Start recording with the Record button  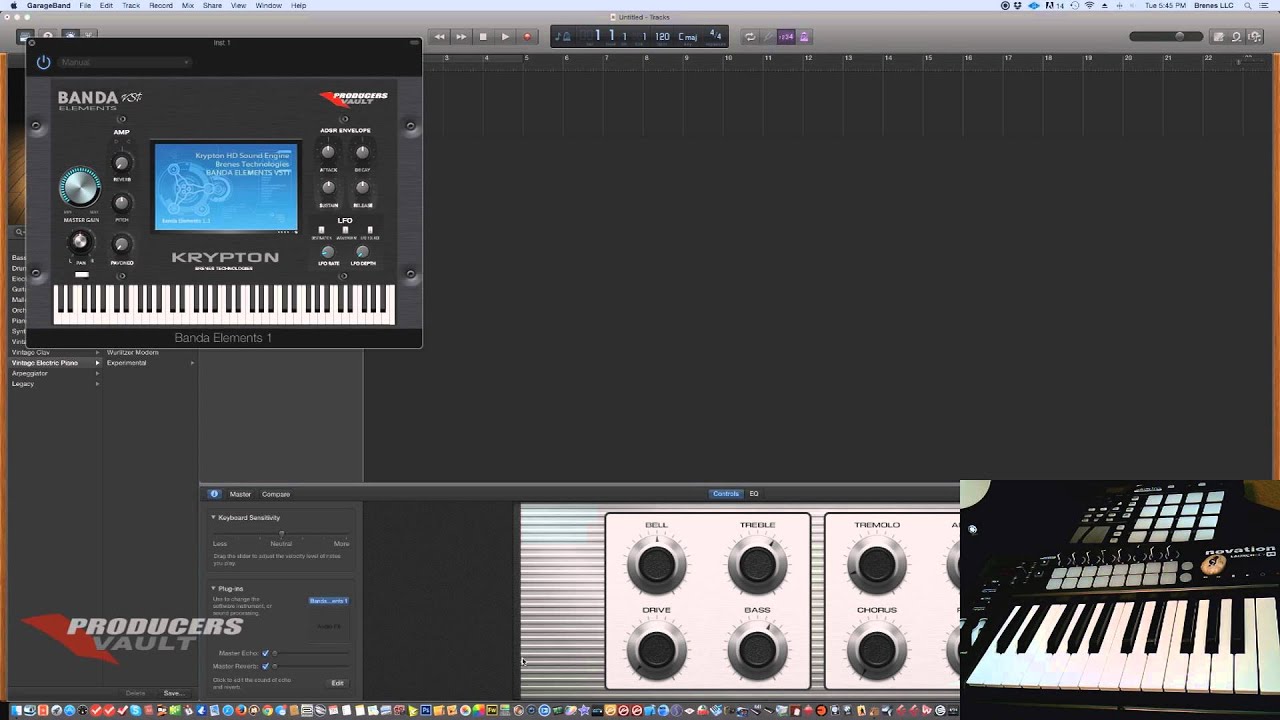(x=527, y=37)
